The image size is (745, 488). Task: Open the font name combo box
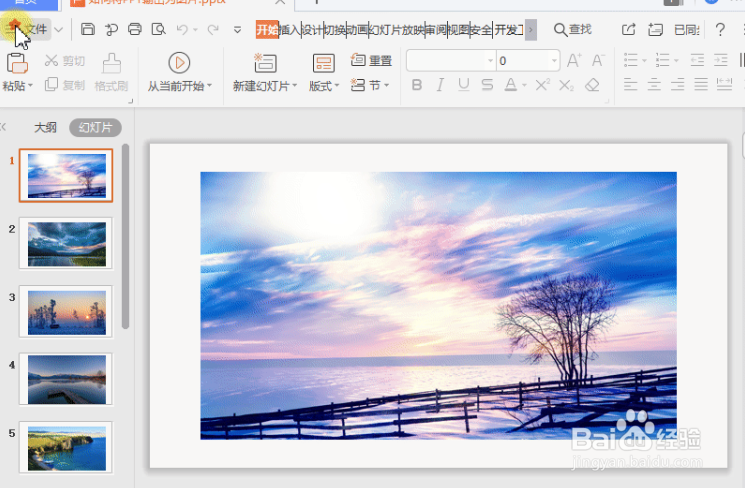(451, 60)
